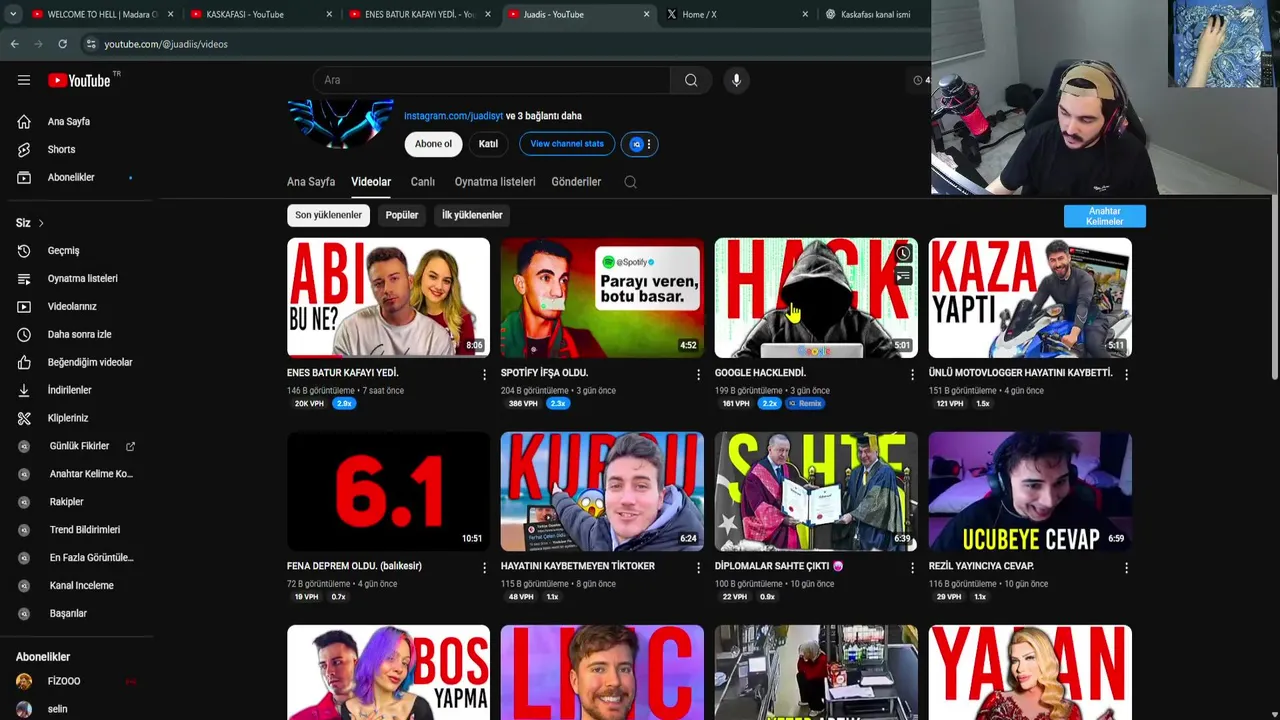This screenshot has height=720, width=1280.
Task: Switch to the Gönderiler tab
Action: point(576,182)
